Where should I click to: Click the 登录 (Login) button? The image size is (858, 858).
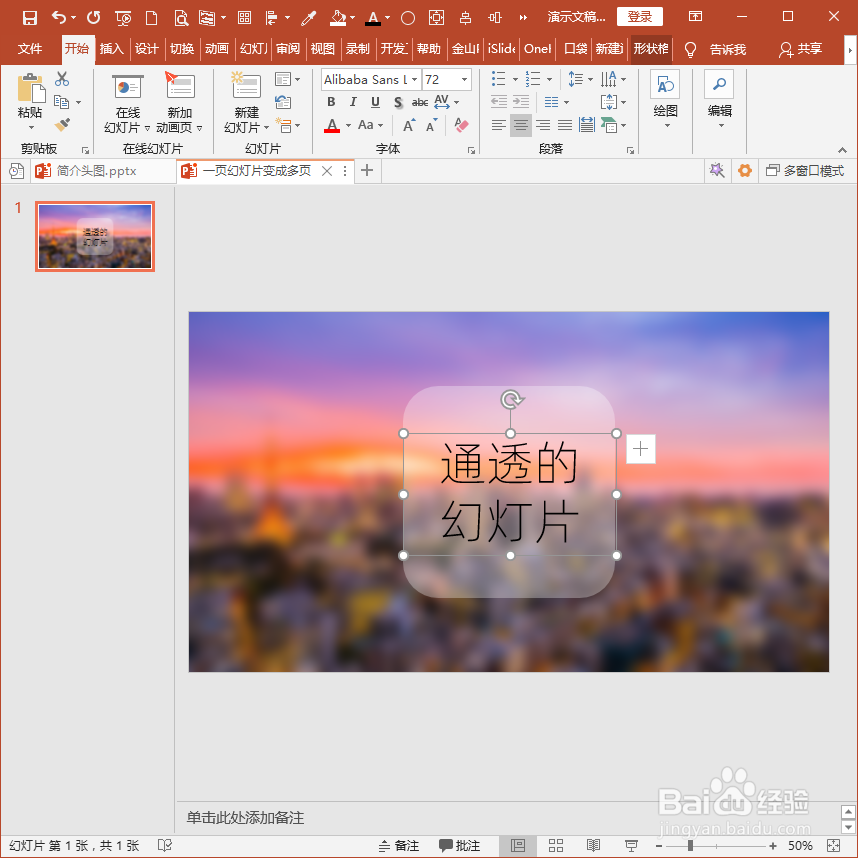(639, 17)
